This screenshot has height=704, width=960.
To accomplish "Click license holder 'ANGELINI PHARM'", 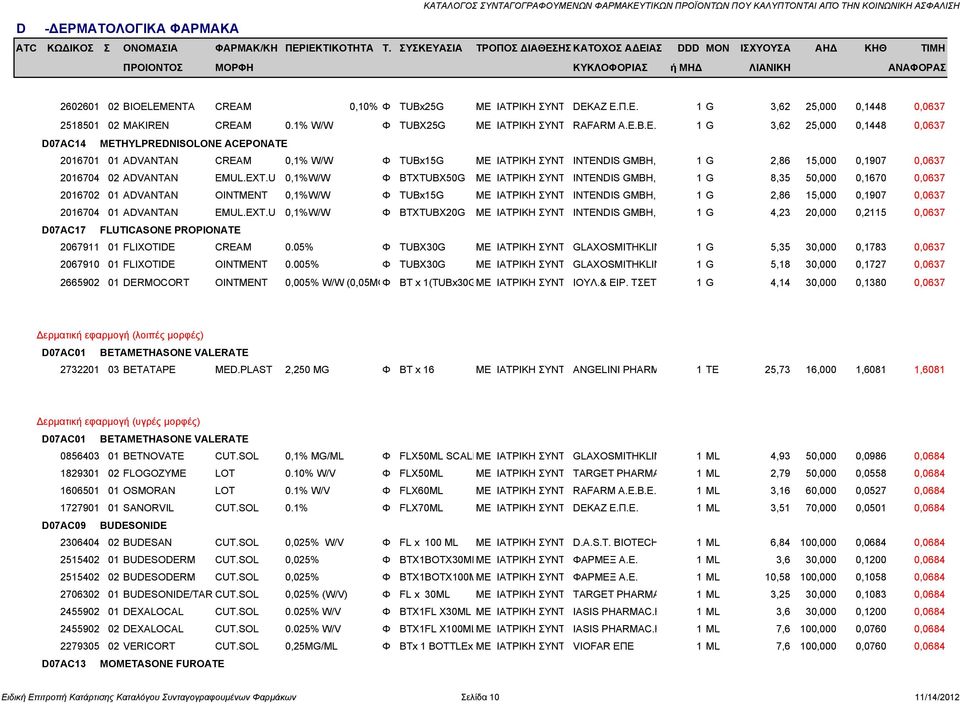I will click(x=615, y=370).
